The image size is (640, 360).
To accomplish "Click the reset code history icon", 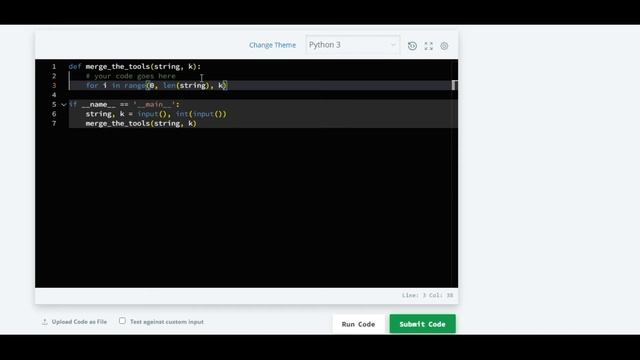I will pyautogui.click(x=412, y=46).
